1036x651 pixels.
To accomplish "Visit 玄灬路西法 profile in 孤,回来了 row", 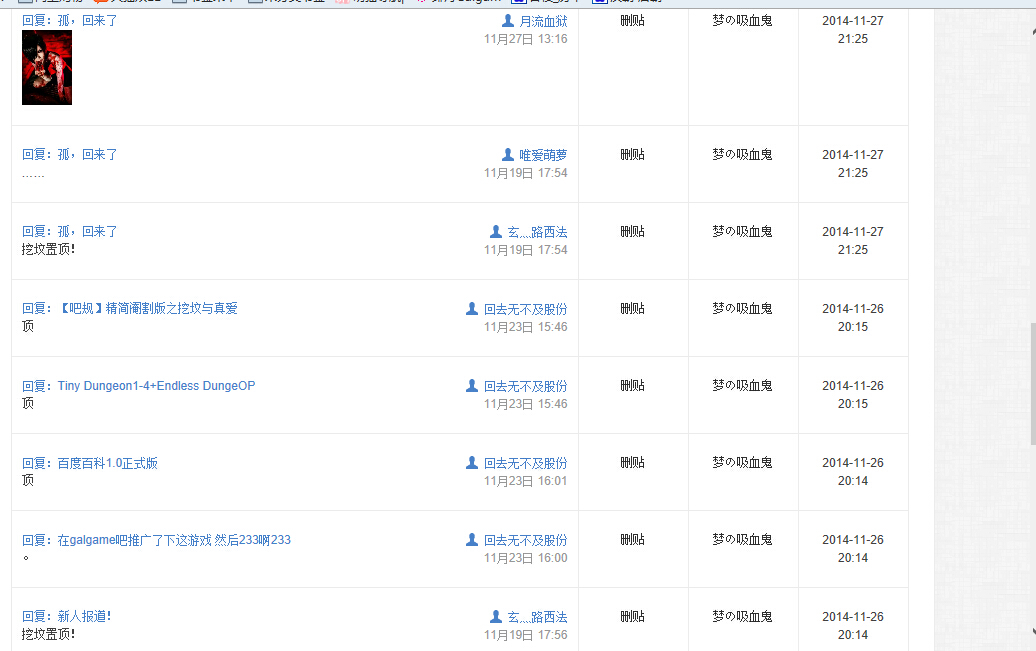I will click(x=537, y=232).
